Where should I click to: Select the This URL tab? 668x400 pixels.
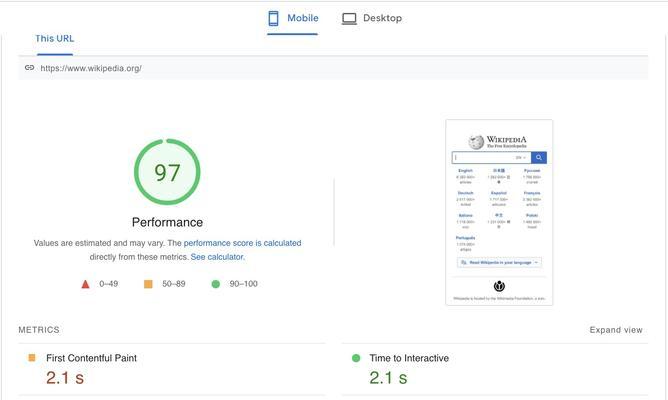[55, 38]
